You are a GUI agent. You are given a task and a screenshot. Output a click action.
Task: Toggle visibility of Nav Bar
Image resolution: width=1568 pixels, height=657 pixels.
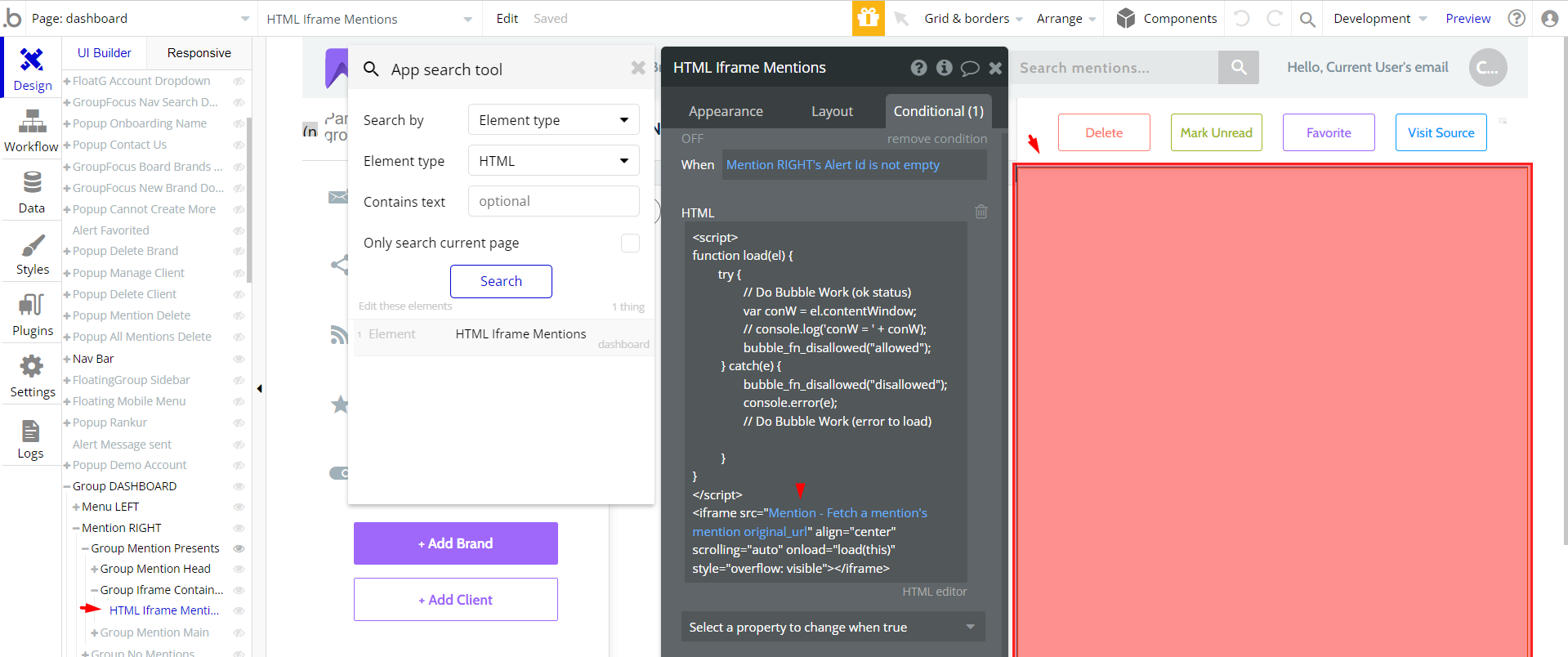239,359
